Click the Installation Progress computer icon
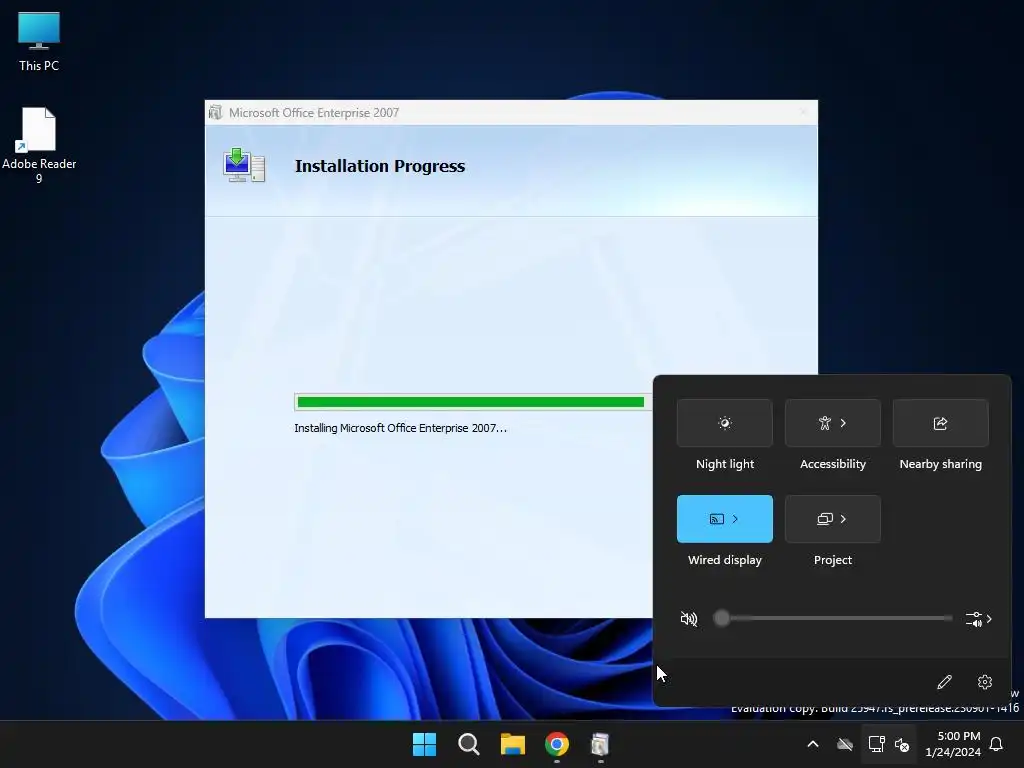 click(244, 165)
